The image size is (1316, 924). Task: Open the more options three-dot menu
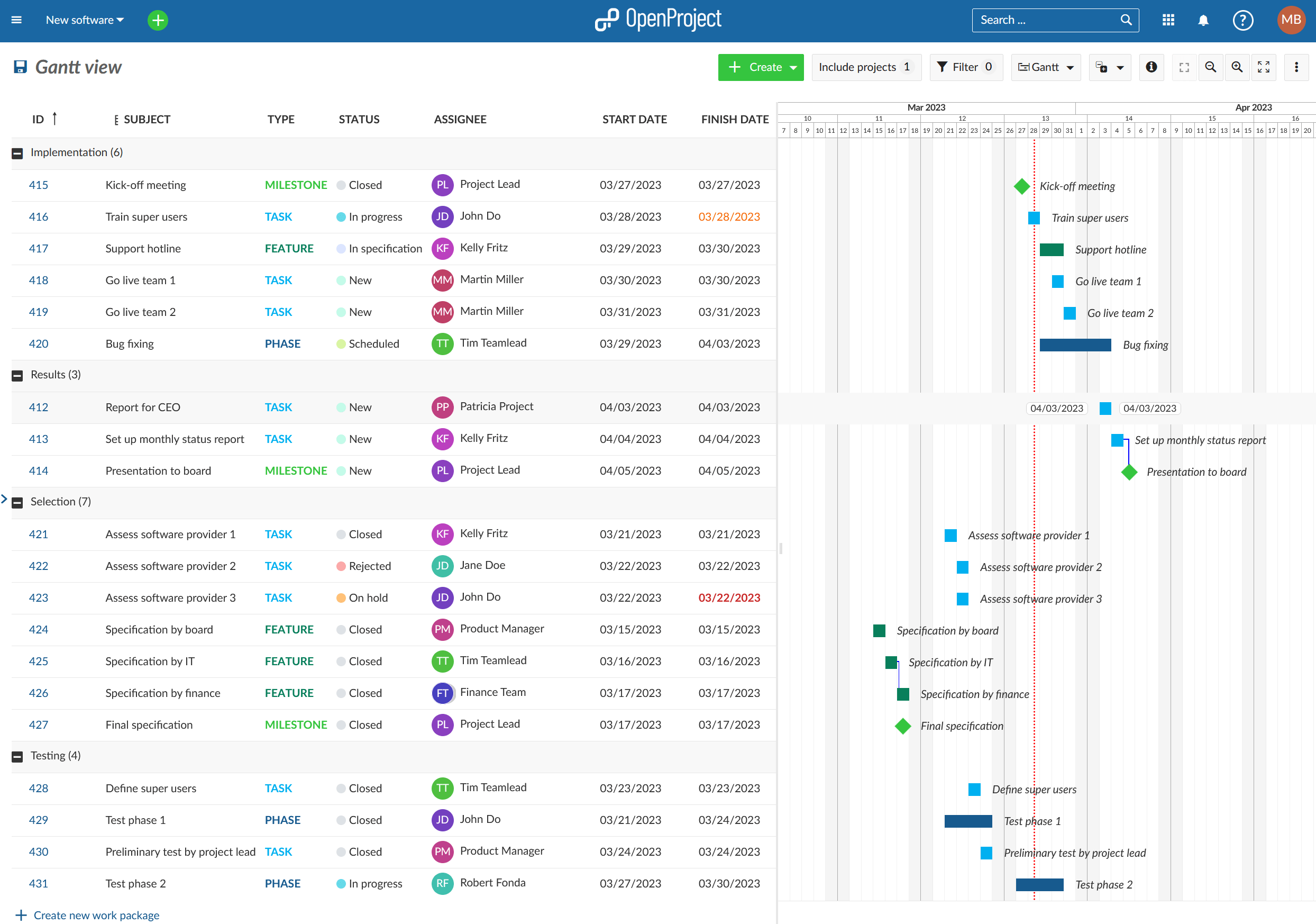[1296, 67]
